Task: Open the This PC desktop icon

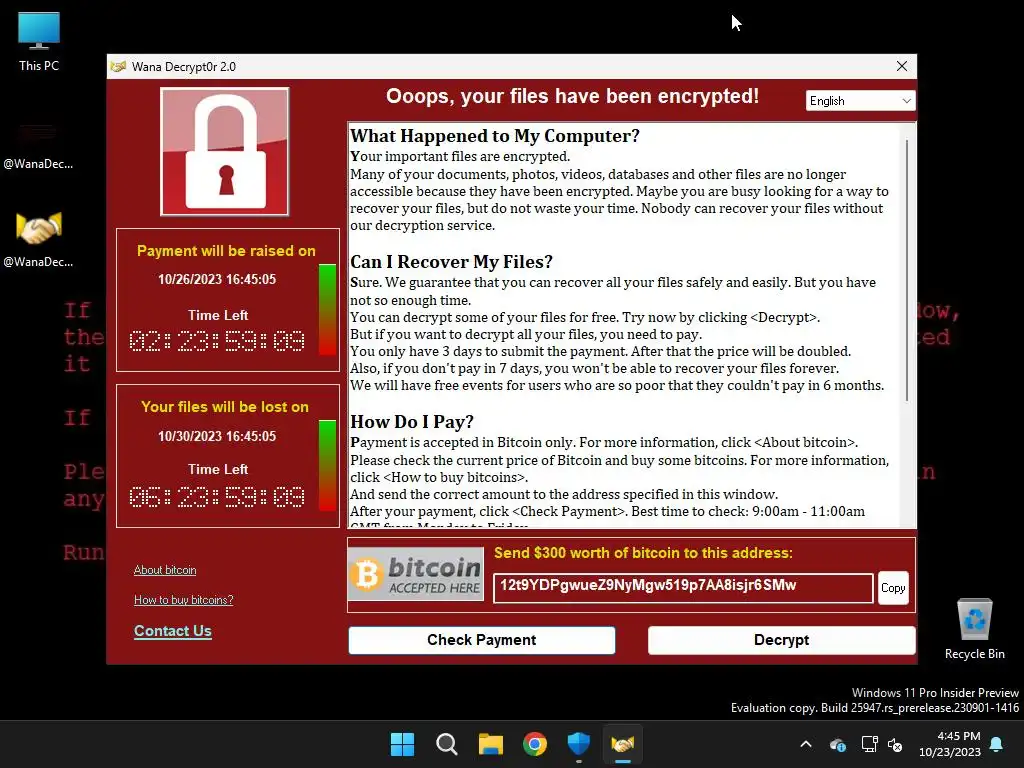Action: click(39, 42)
